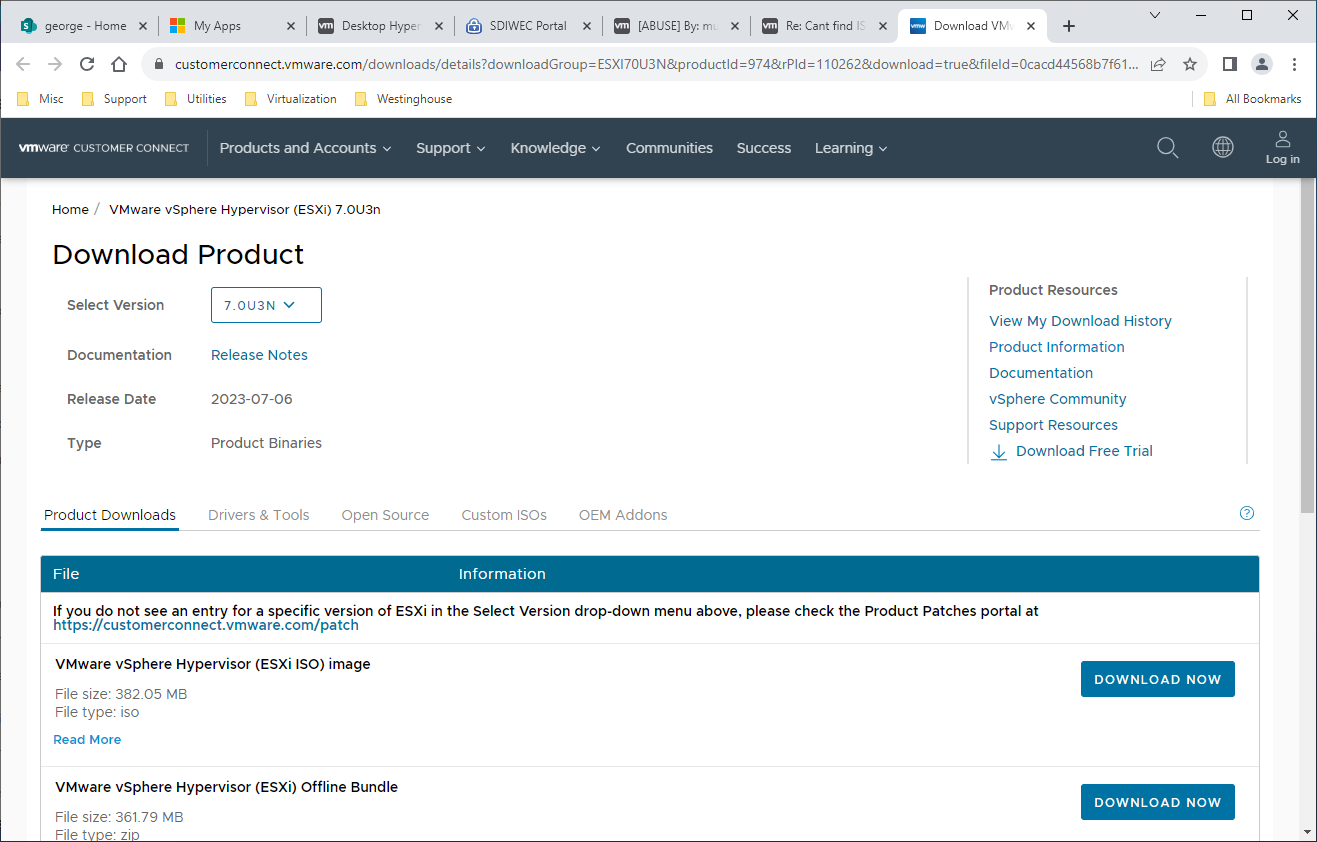This screenshot has height=842, width=1317.
Task: Click the site padlock icon
Action: pyautogui.click(x=158, y=64)
